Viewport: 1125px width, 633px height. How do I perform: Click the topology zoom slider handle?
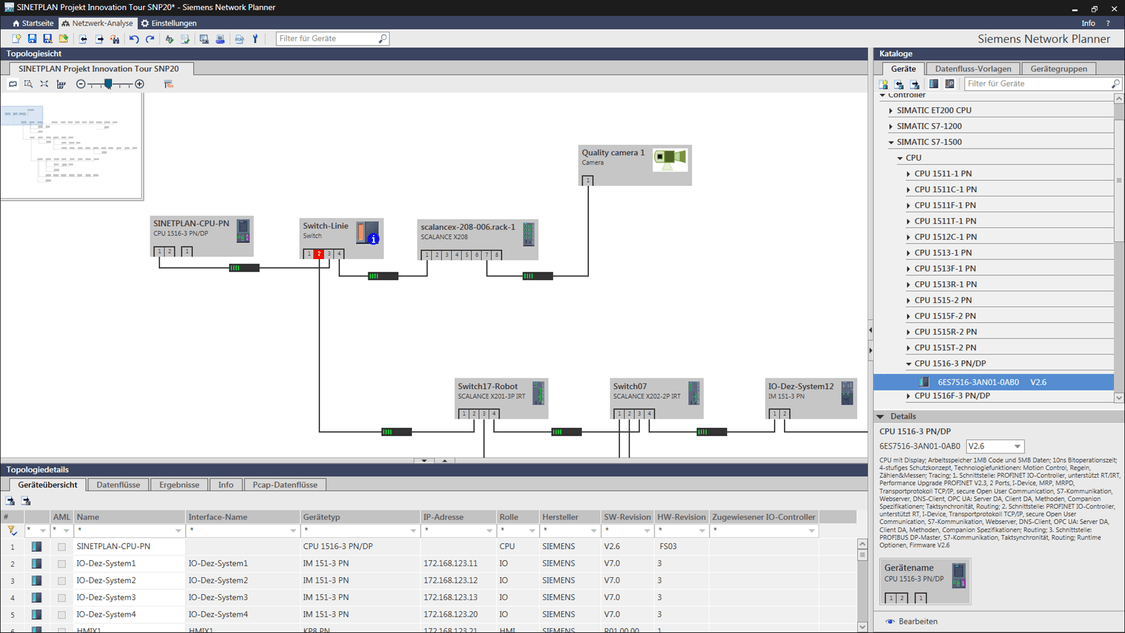108,84
